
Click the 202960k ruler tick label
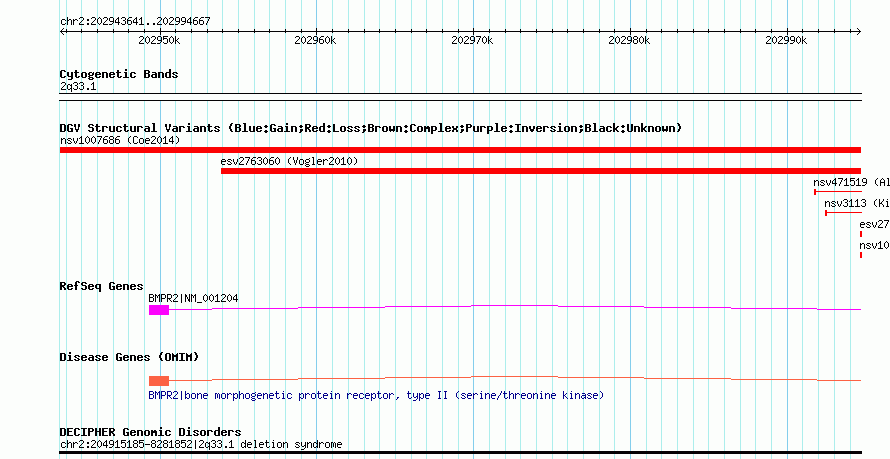316,40
